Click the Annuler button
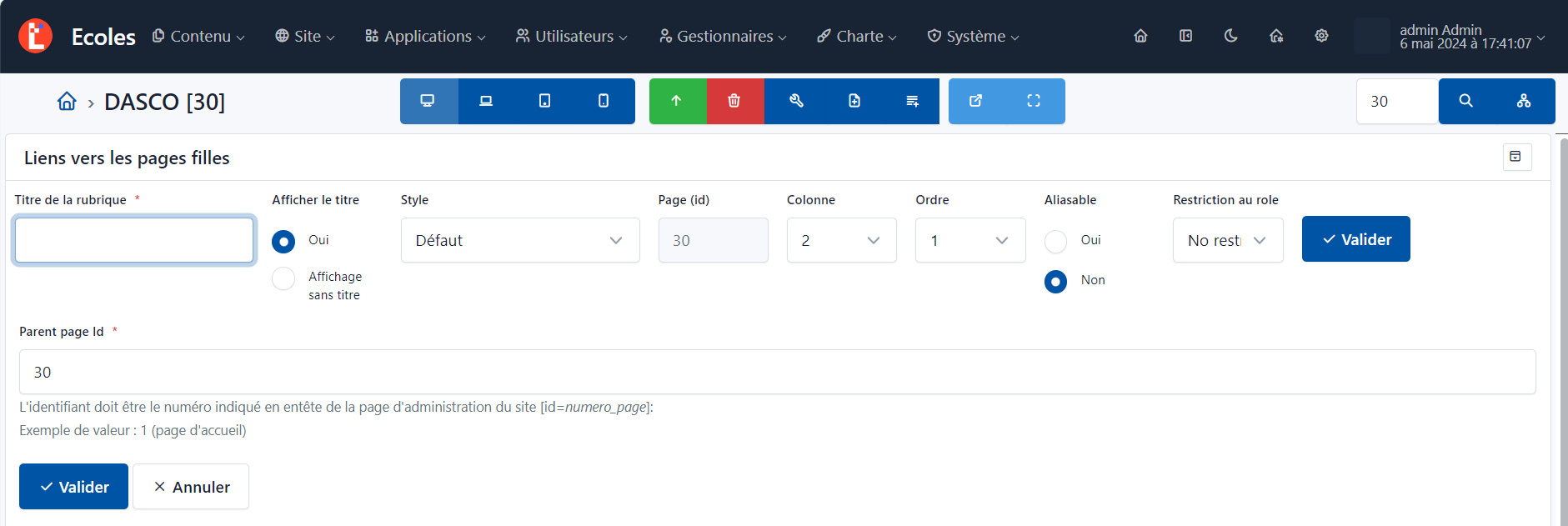The height and width of the screenshot is (526, 1568). (191, 487)
